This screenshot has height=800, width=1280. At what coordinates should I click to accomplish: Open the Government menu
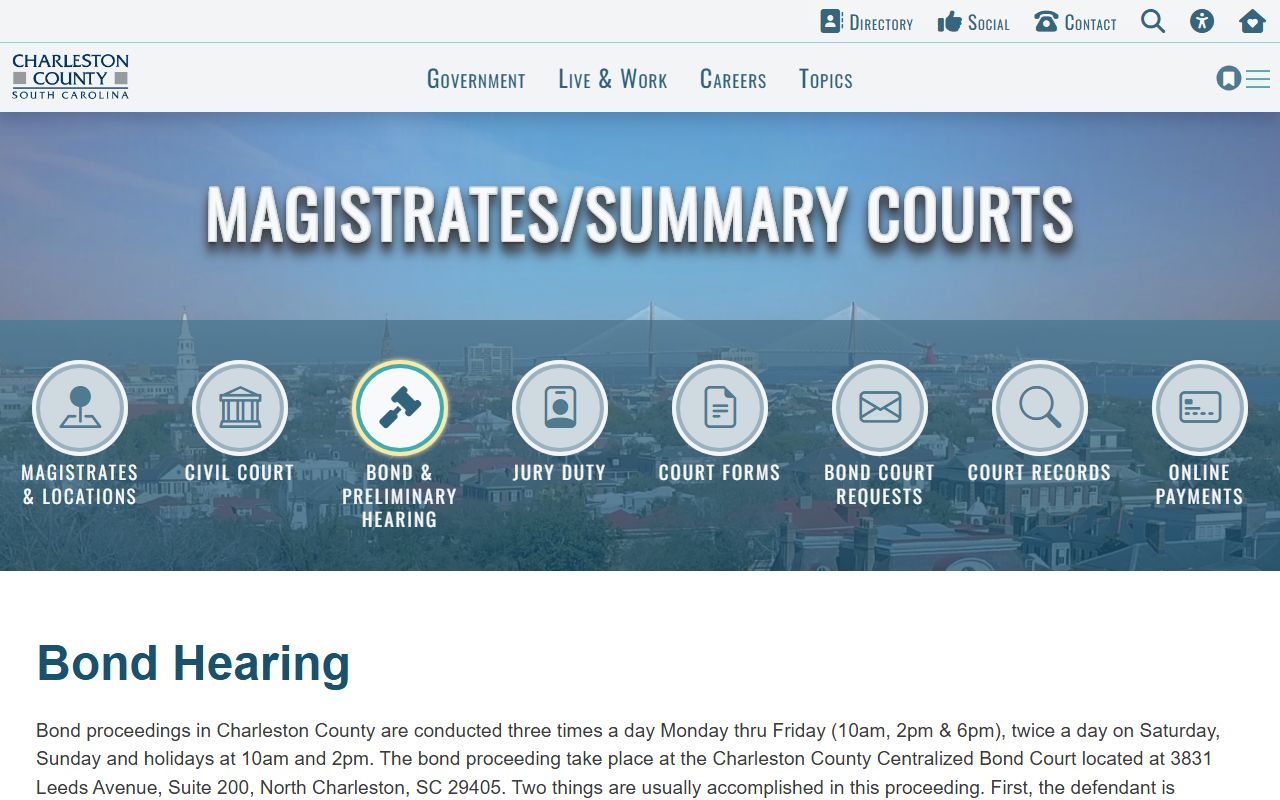tap(476, 80)
